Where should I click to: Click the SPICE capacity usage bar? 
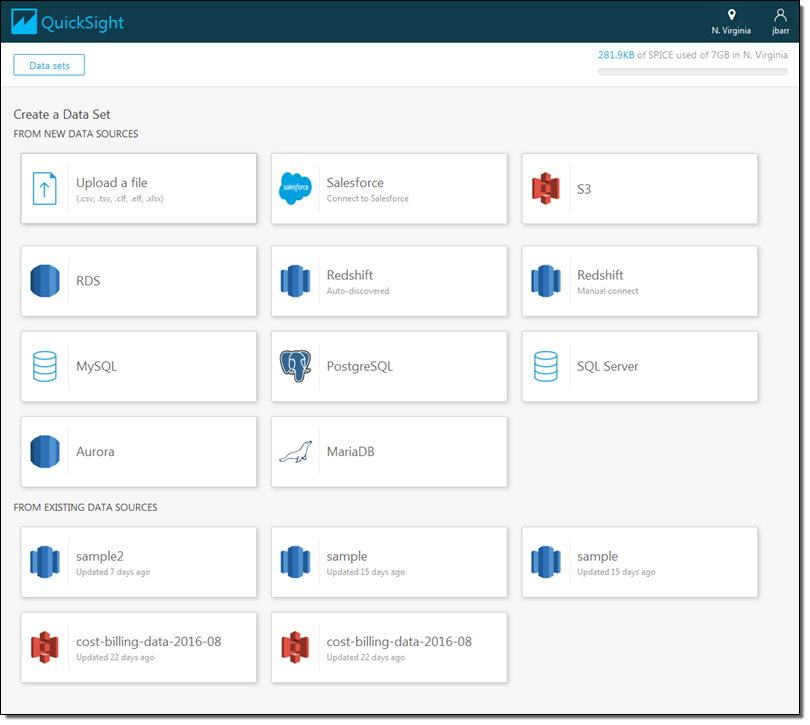pyautogui.click(x=694, y=72)
